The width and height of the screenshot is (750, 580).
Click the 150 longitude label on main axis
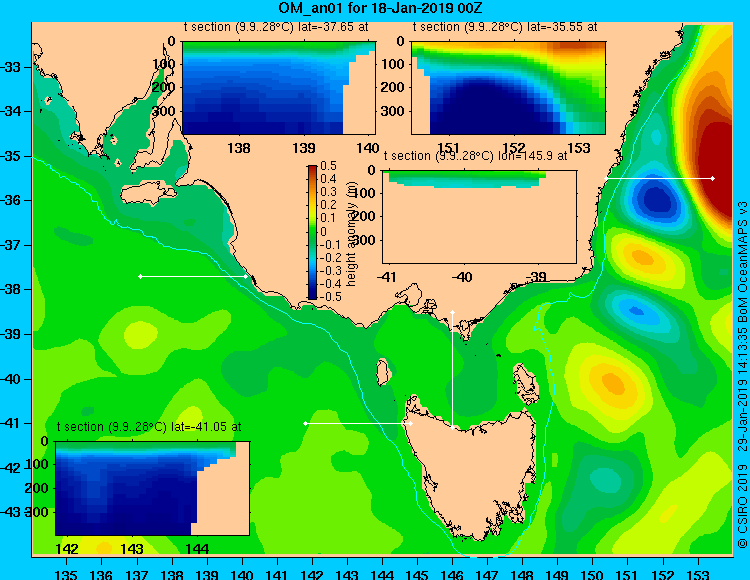pos(593,575)
